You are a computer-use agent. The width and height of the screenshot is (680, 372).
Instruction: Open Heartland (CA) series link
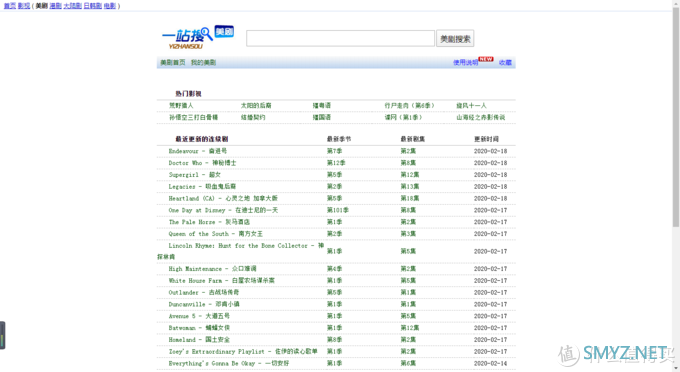(x=223, y=198)
